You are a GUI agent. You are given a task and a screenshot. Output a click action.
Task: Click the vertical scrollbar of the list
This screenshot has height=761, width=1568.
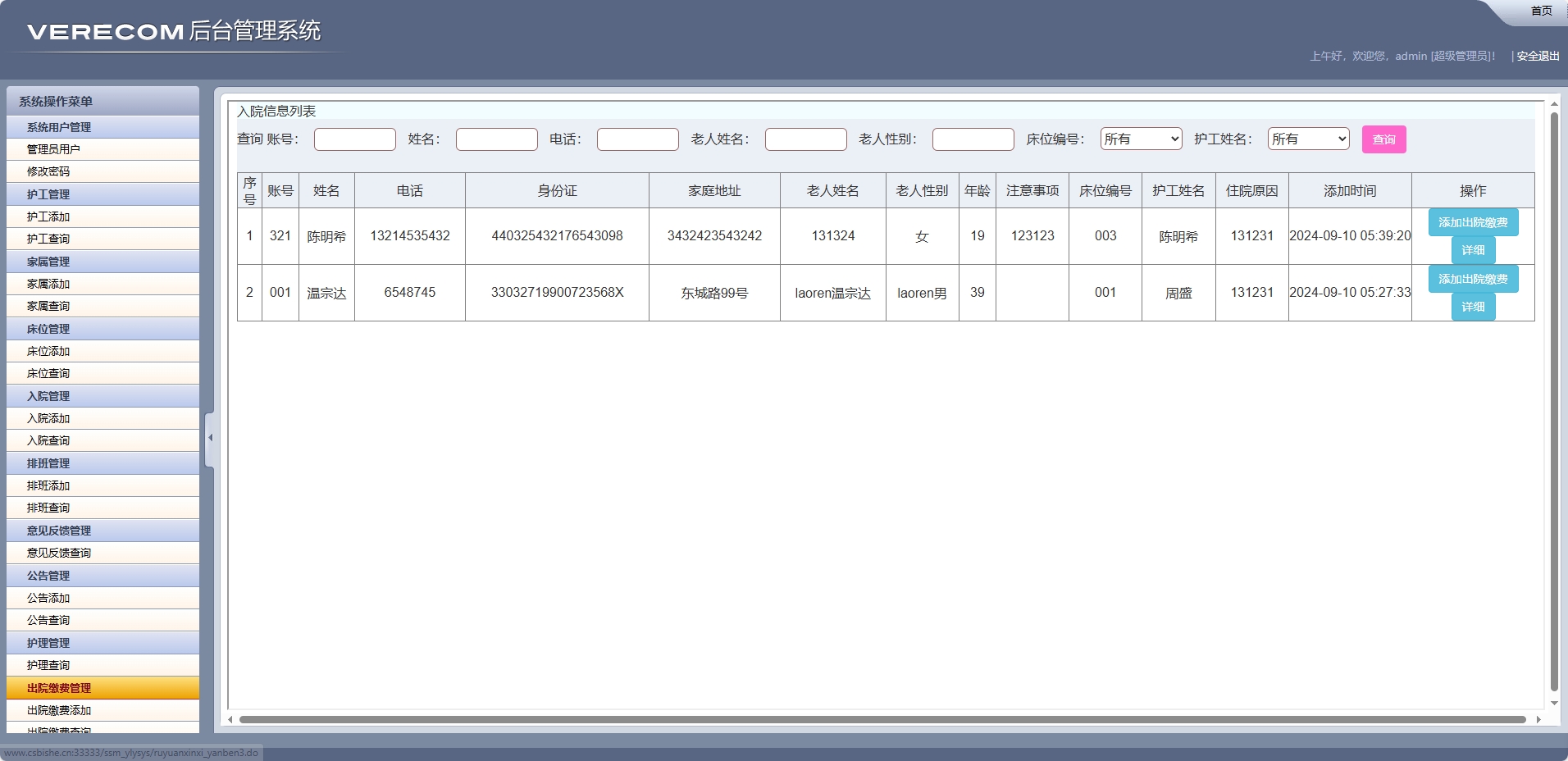click(1553, 402)
